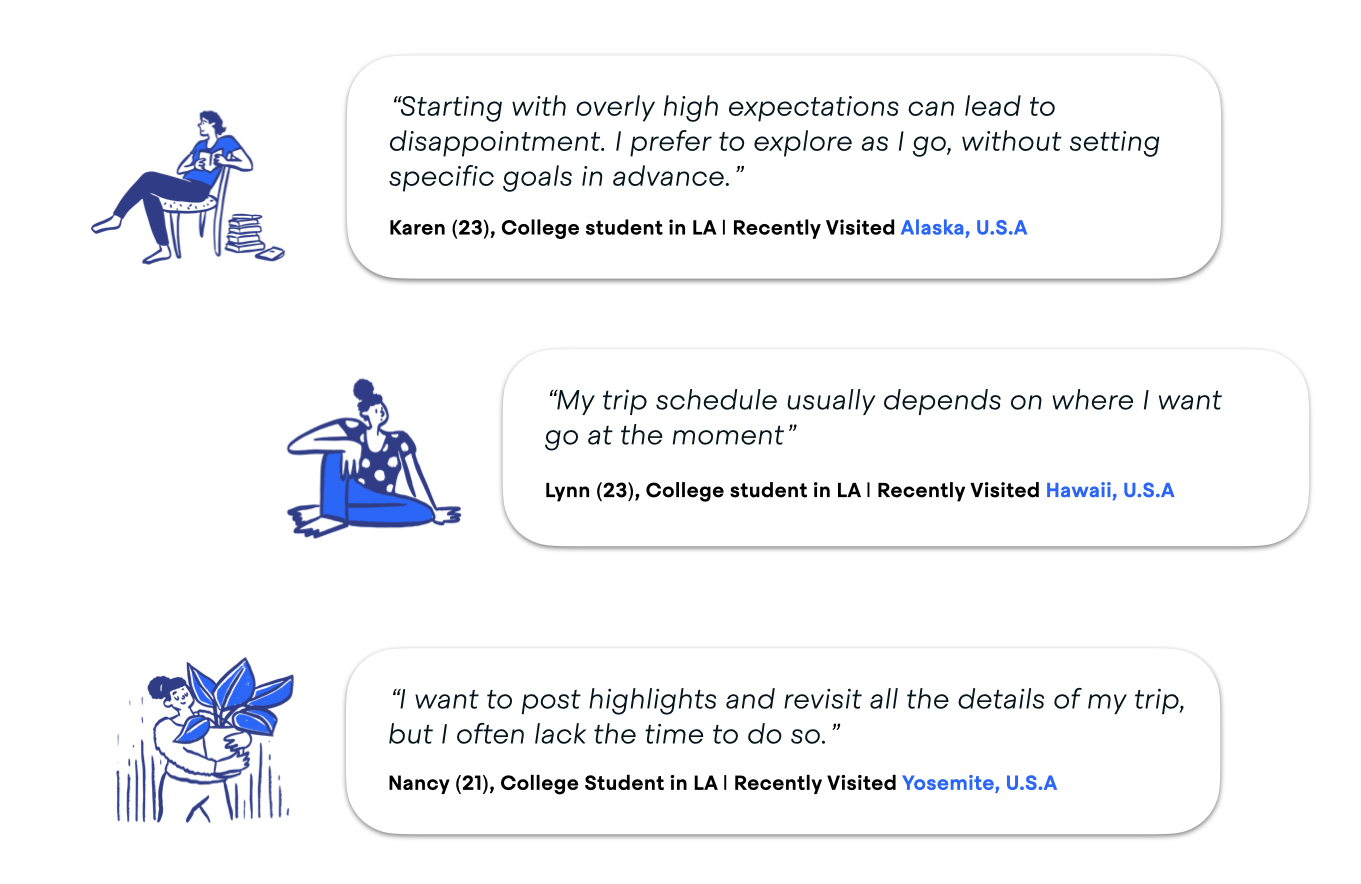This screenshot has width=1361, height=884.
Task: Click "College student in LA" in Karen's card
Action: pyautogui.click(x=609, y=228)
